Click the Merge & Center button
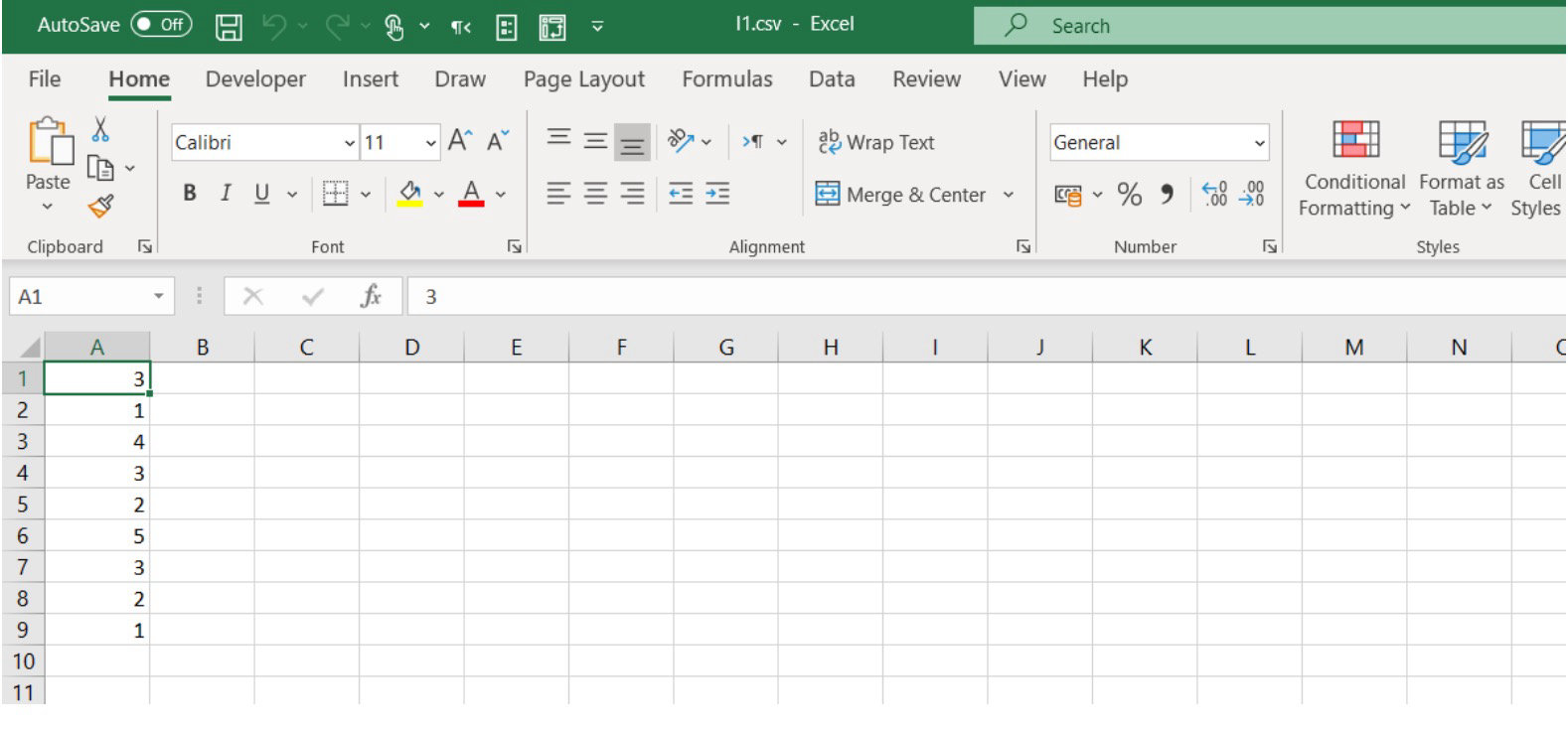Screen dimensions: 1568x729 (x=901, y=195)
